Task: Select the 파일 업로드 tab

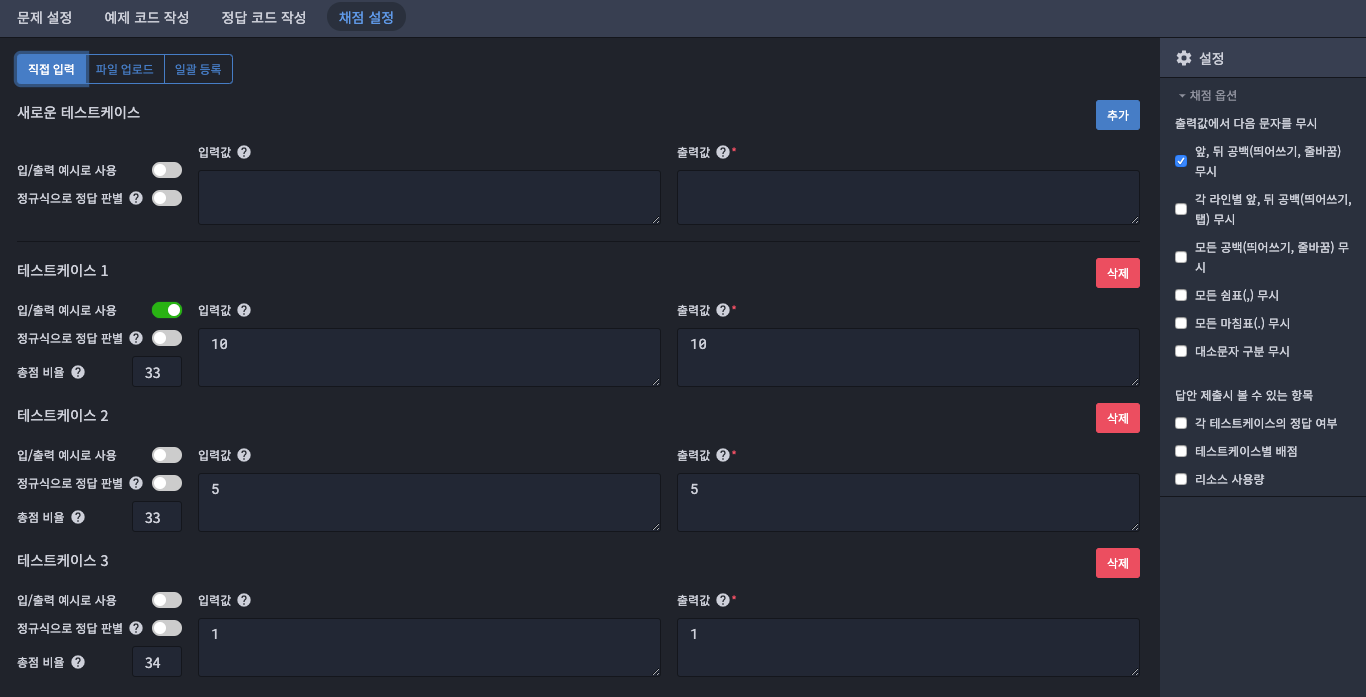Action: (125, 69)
